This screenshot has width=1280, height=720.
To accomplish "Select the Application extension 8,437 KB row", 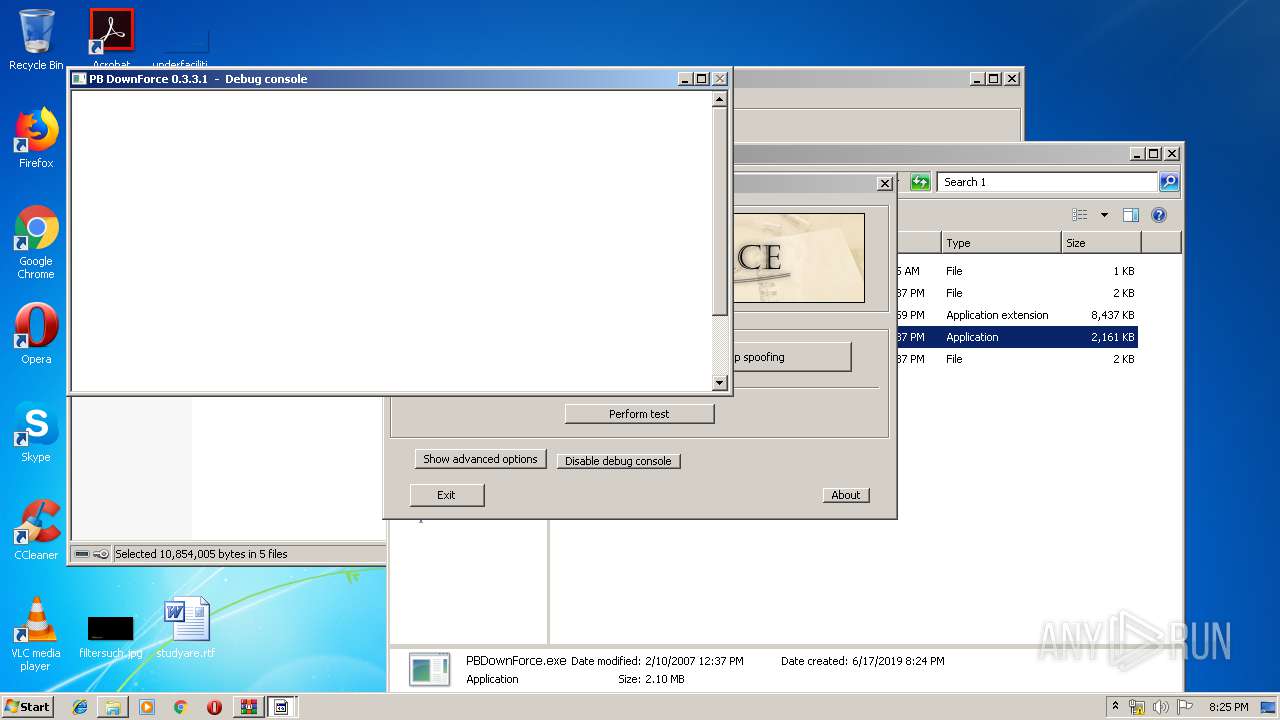I will point(1016,315).
